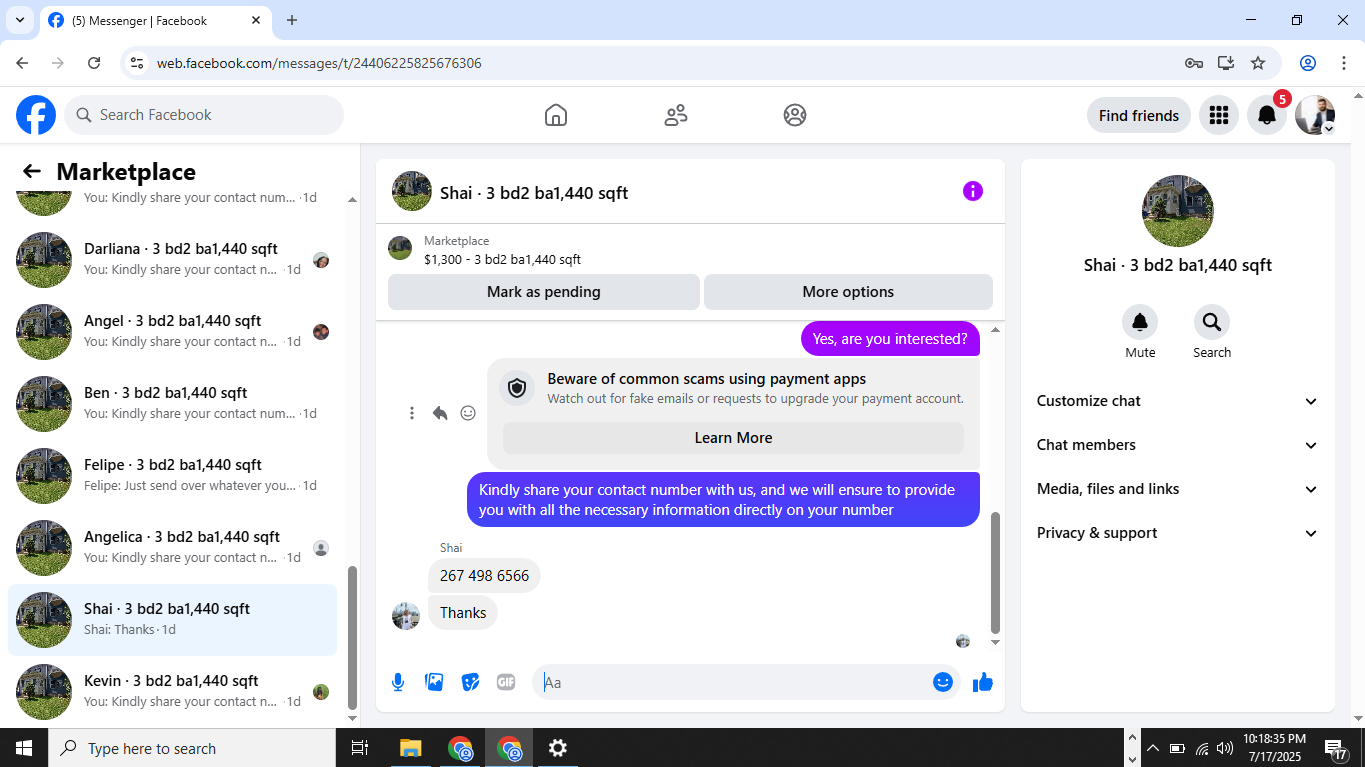This screenshot has width=1365, height=767.
Task: React to scam warning with emoji icon
Action: tap(468, 413)
